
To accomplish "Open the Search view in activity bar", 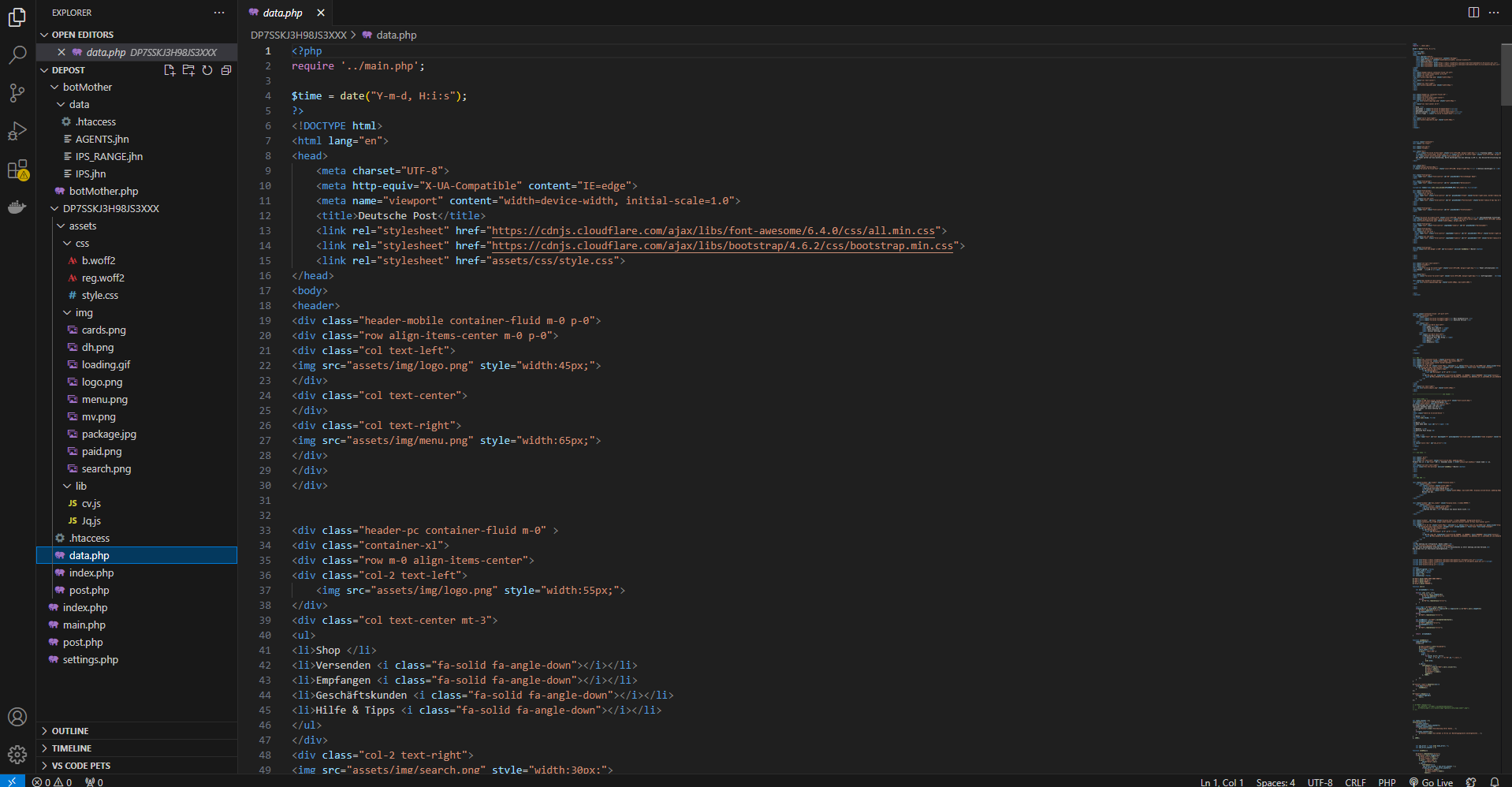I will [x=17, y=54].
